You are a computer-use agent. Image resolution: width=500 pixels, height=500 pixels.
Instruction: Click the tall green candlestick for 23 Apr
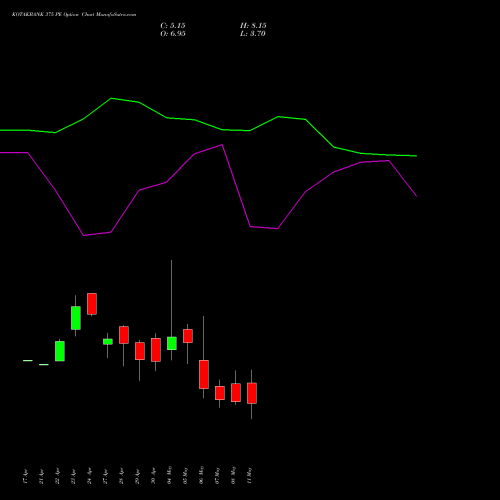76,318
